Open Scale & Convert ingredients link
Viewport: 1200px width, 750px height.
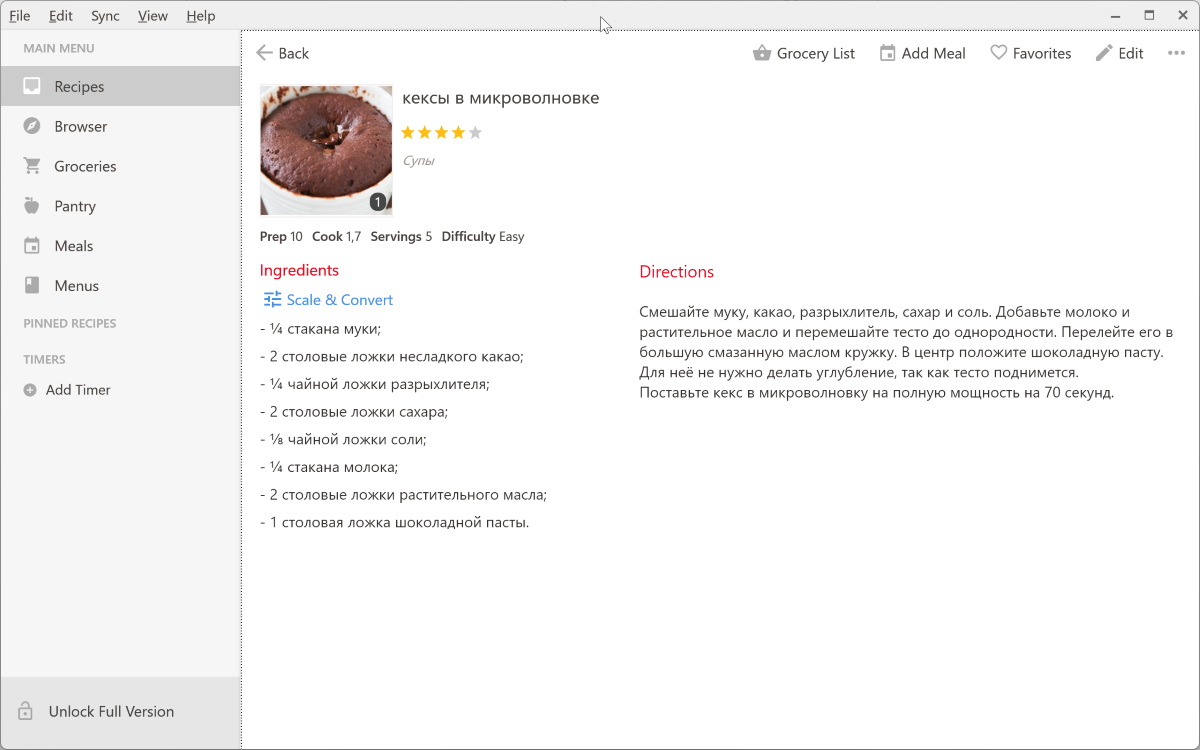(328, 300)
